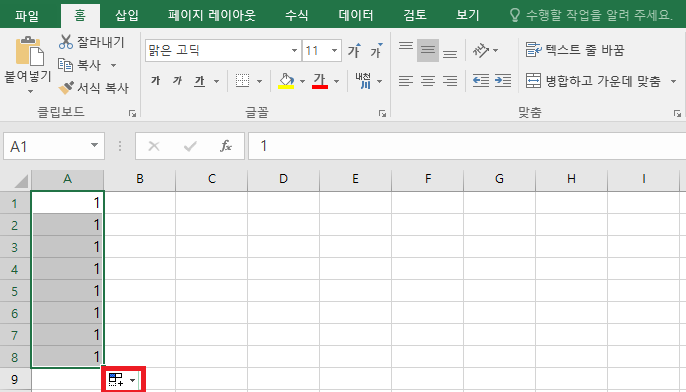Open the Review (검토) tab

point(415,15)
